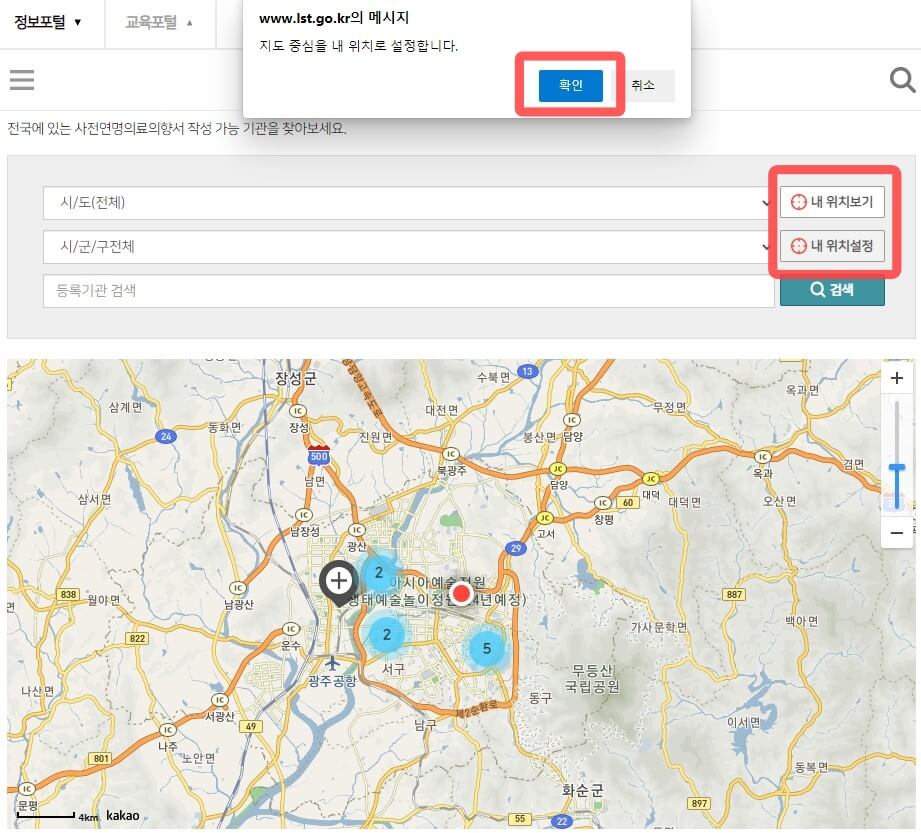Open the cluster marker showing 5 facilities
Viewport: 921px width, 833px height.
[487, 648]
